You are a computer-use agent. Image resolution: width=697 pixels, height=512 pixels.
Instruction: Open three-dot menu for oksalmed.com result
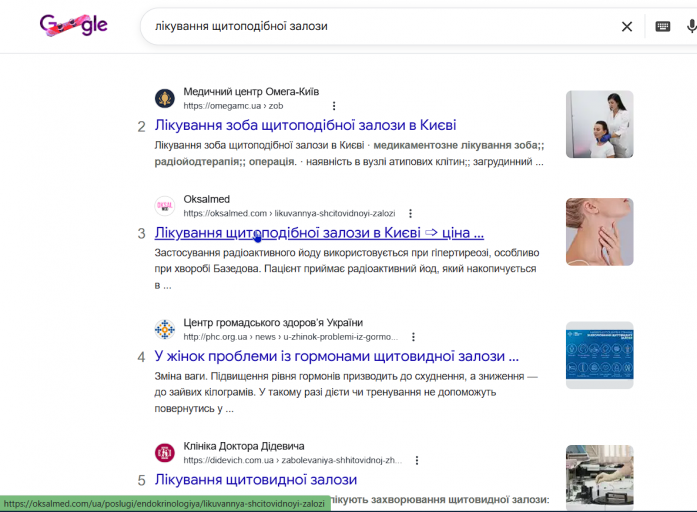pos(410,213)
